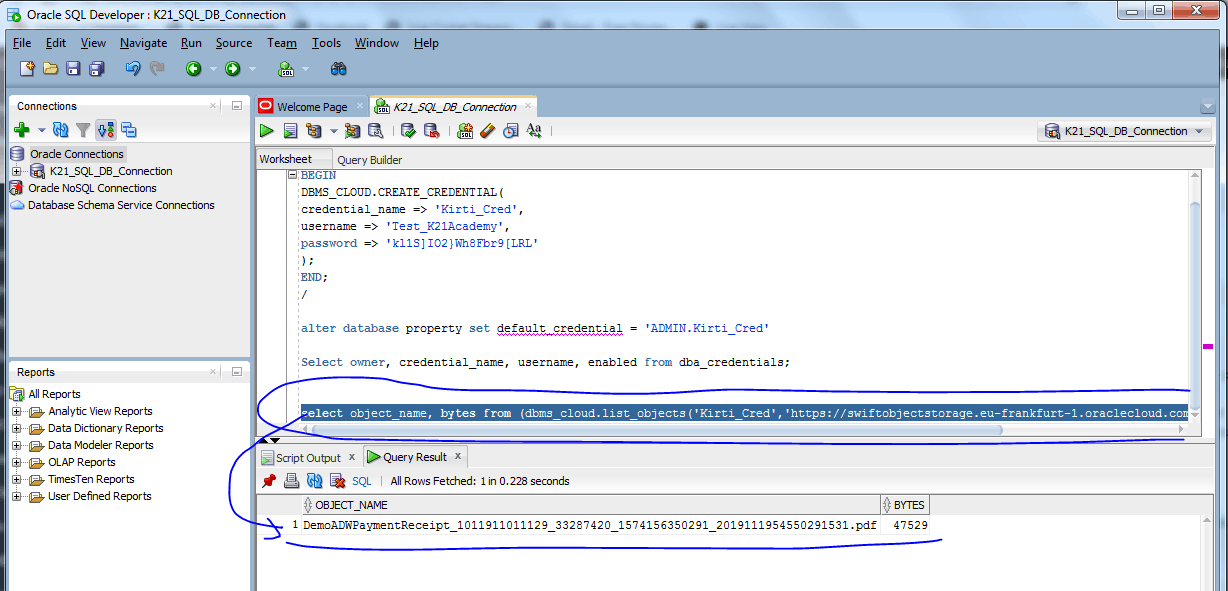This screenshot has height=591, width=1228.
Task: Switch to the Query Builder tab
Action: click(x=369, y=160)
